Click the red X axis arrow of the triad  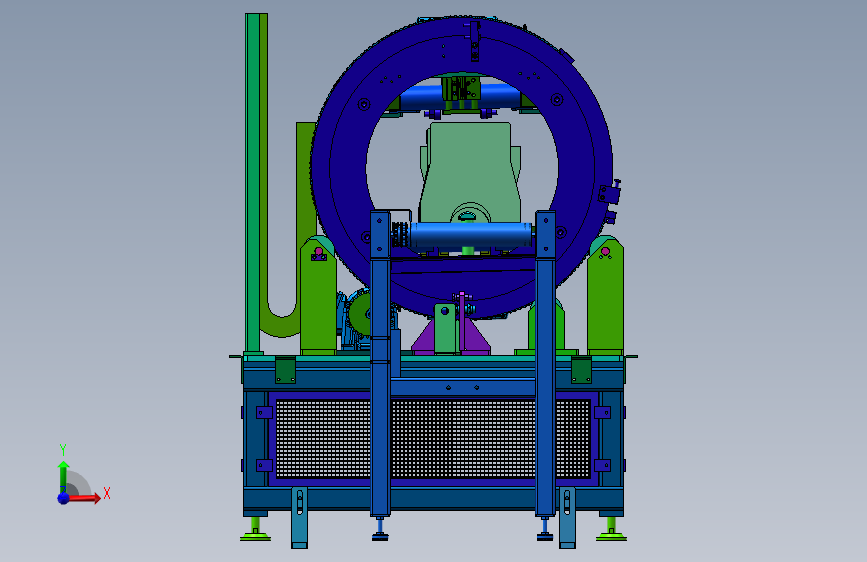point(84,498)
